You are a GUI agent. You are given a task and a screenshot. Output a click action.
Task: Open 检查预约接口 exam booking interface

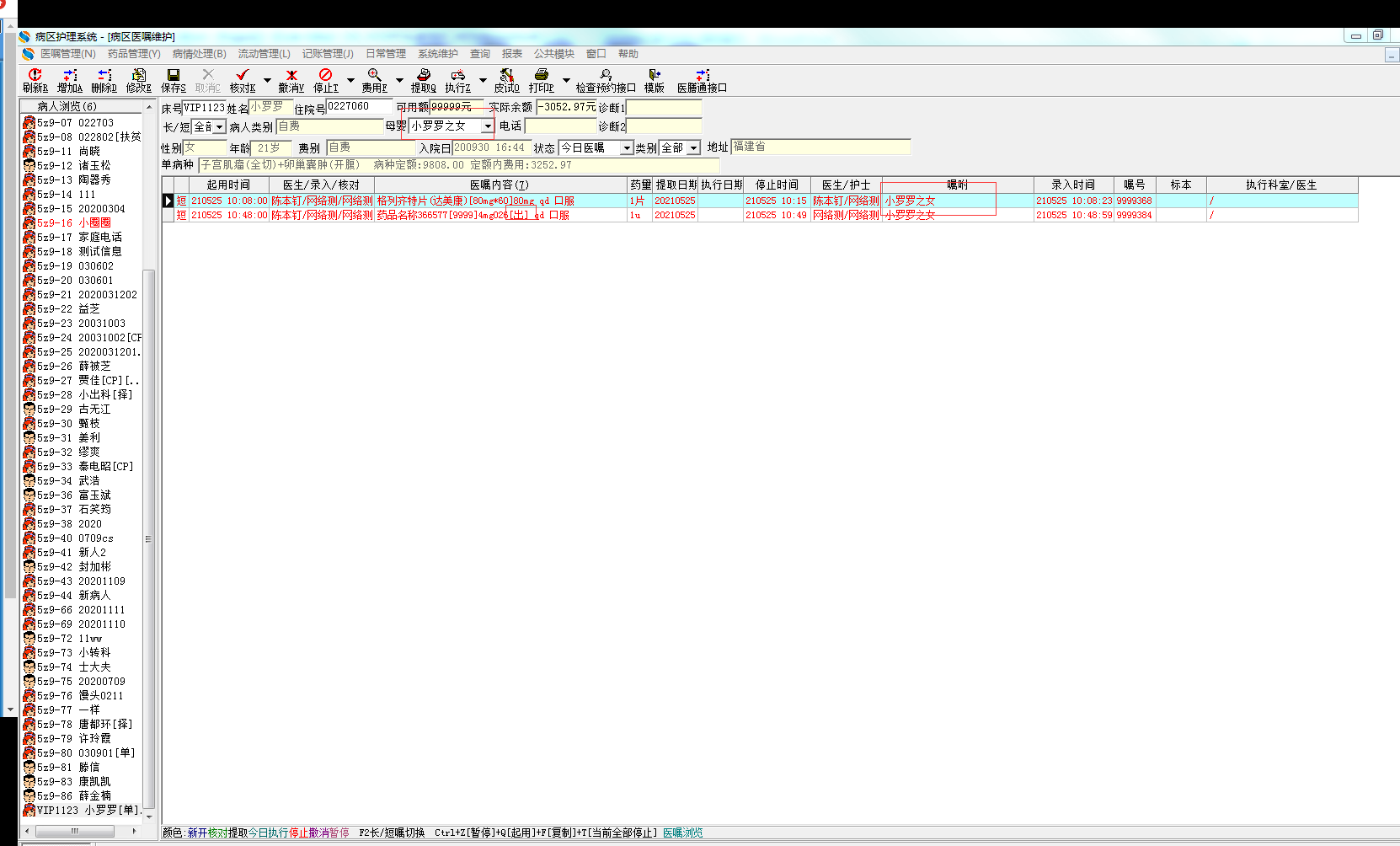coord(606,80)
